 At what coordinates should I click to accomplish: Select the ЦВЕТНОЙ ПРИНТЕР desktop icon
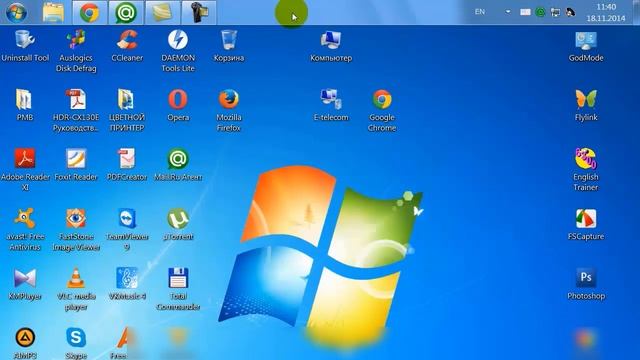127,110
